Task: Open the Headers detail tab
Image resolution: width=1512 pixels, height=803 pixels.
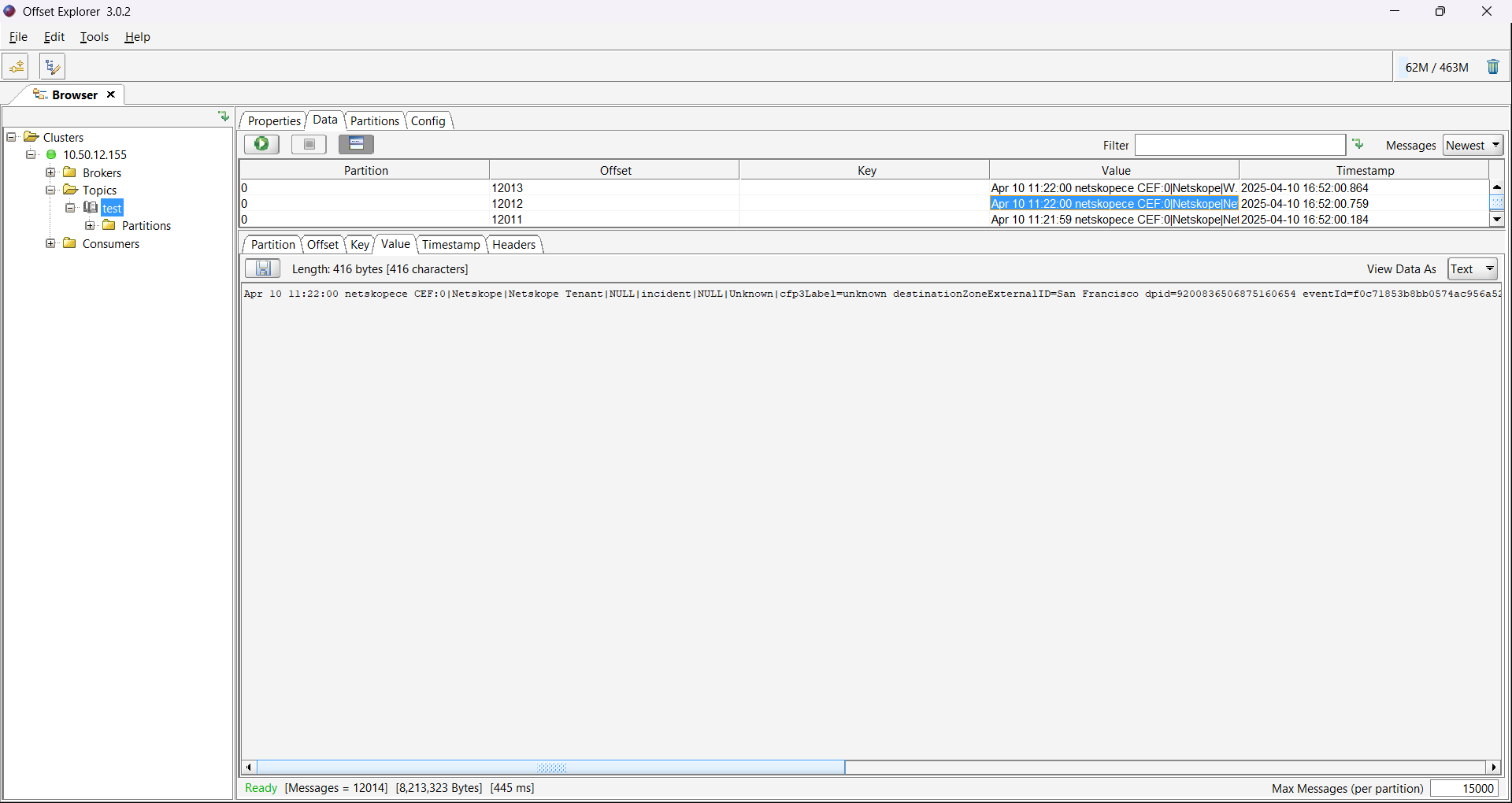Action: click(x=514, y=244)
